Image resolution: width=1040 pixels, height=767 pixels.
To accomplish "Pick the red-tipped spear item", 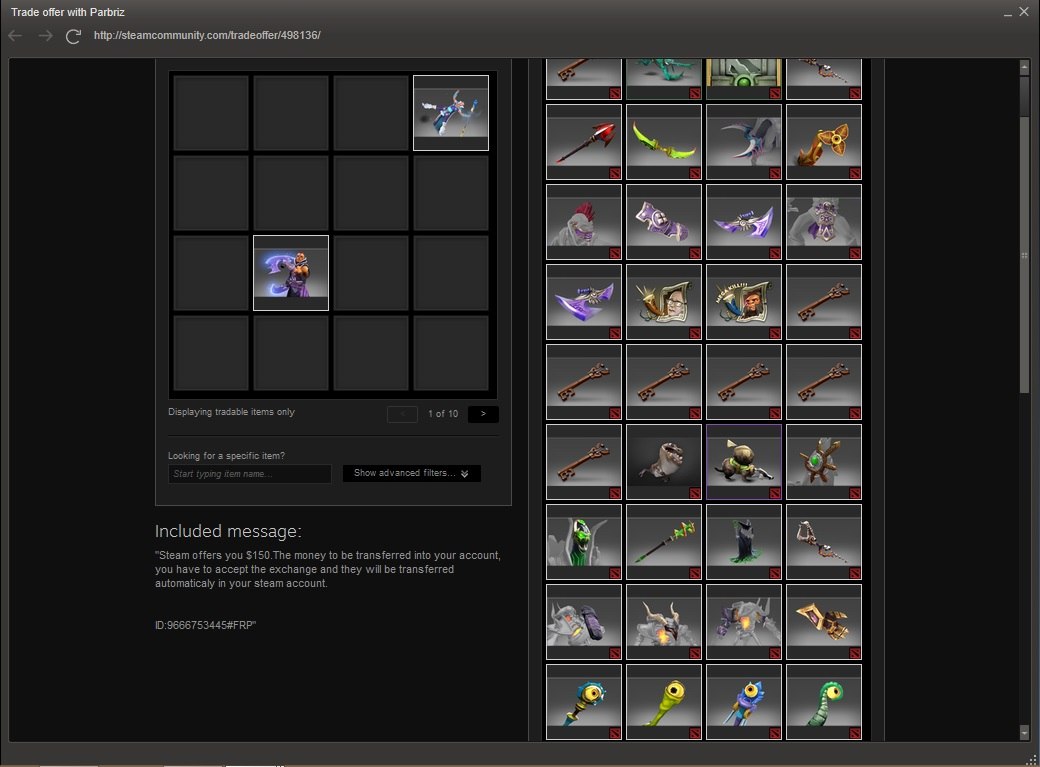I will coord(584,142).
